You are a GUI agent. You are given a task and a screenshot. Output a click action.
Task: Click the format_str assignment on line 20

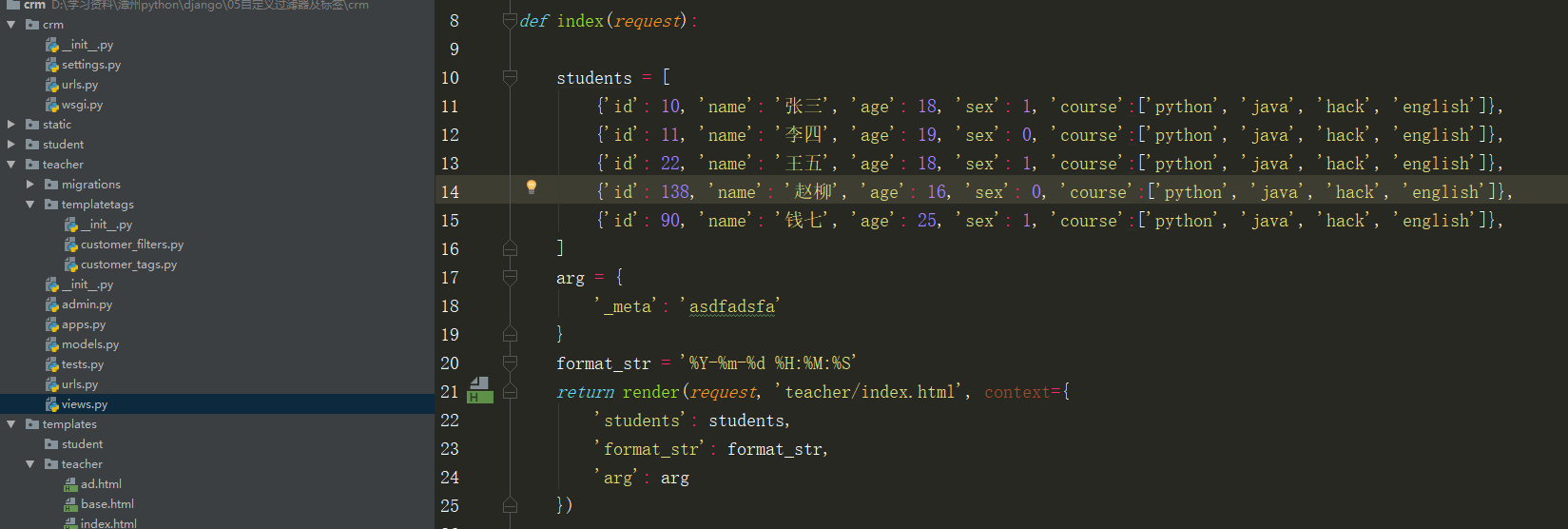(707, 363)
